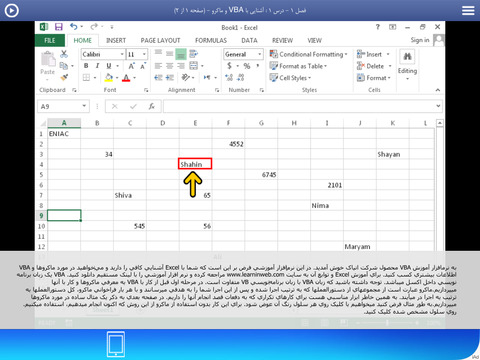Toggle Italic formatting button
Screen dimensions: 480x360
pos(97,66)
